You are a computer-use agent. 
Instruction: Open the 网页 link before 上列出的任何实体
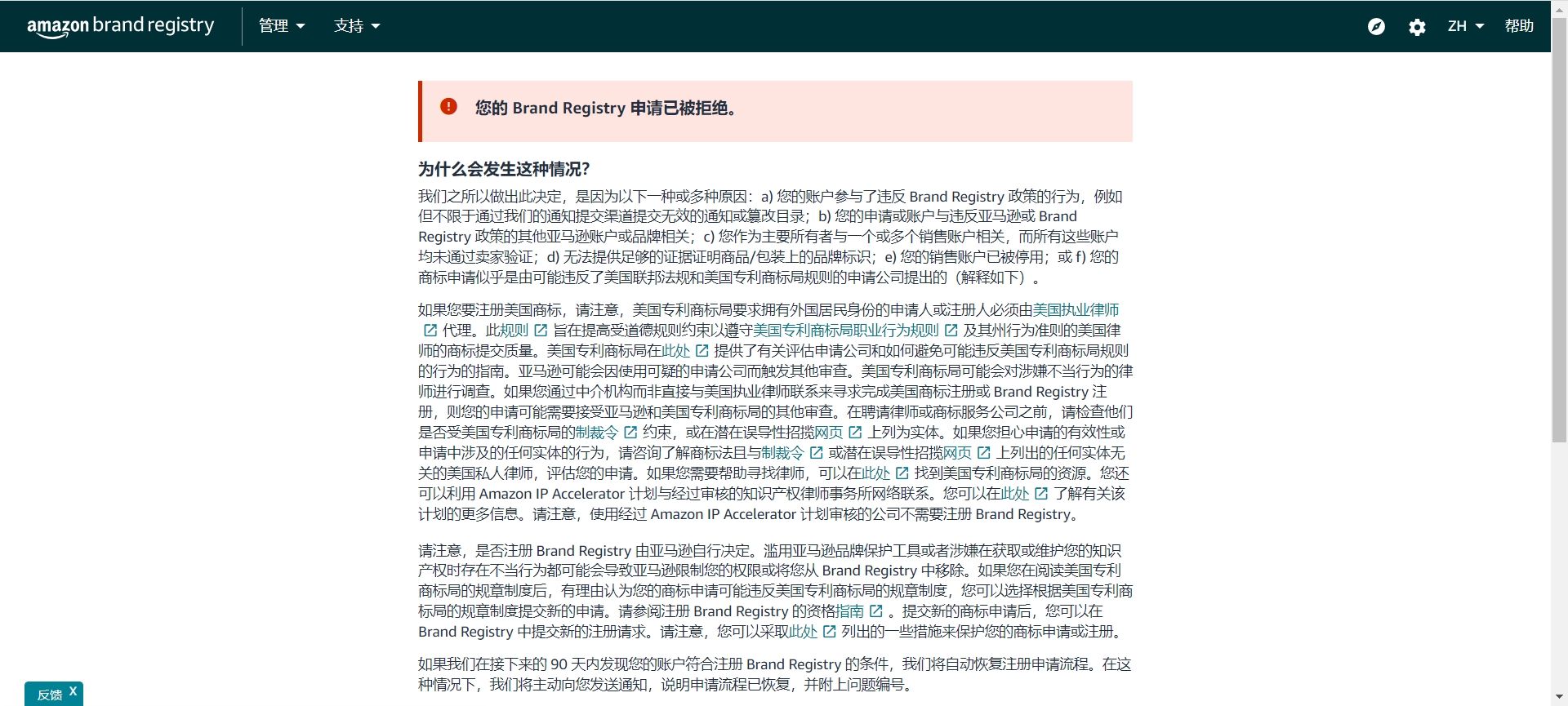pyautogui.click(x=957, y=453)
